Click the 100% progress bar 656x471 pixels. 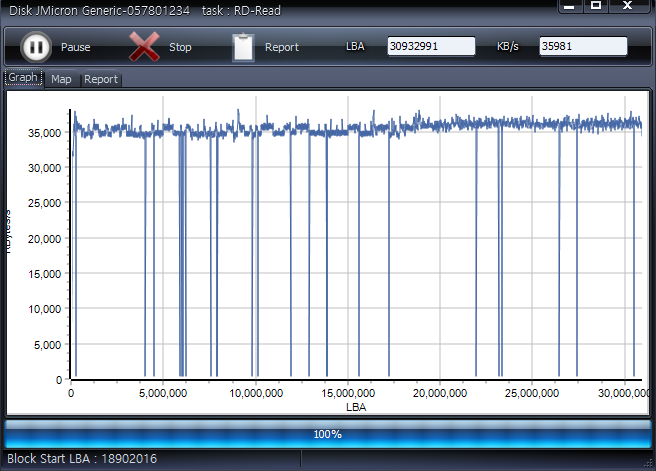(327, 434)
